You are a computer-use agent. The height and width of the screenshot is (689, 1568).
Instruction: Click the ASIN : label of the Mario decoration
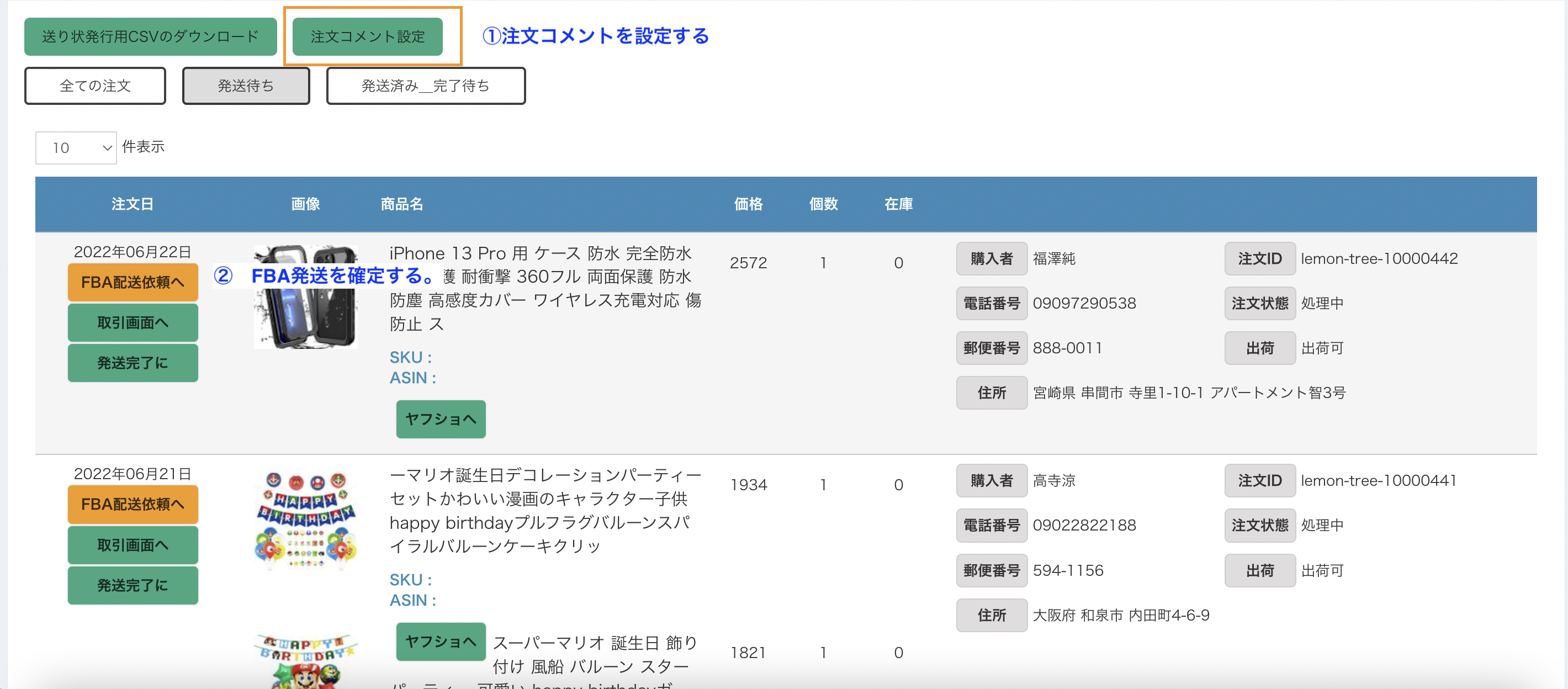tap(412, 600)
